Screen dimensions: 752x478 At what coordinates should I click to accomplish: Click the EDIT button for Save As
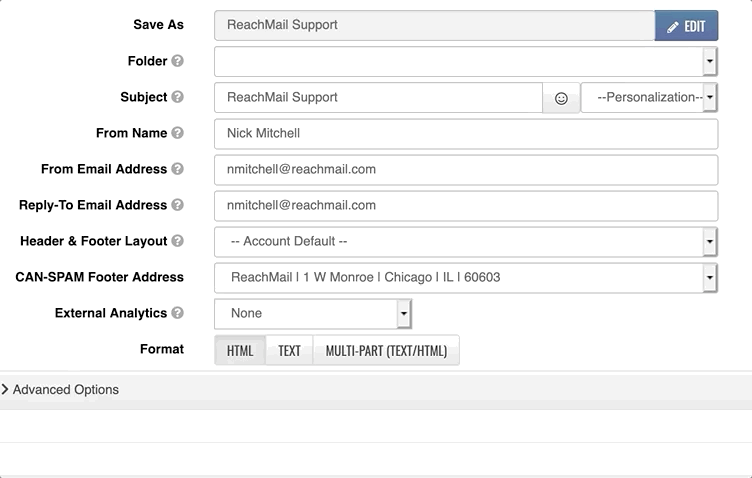[686, 25]
